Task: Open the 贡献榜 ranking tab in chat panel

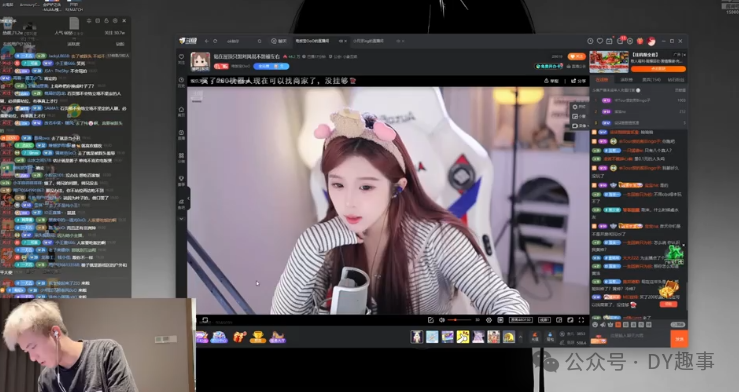Action: [x=627, y=80]
